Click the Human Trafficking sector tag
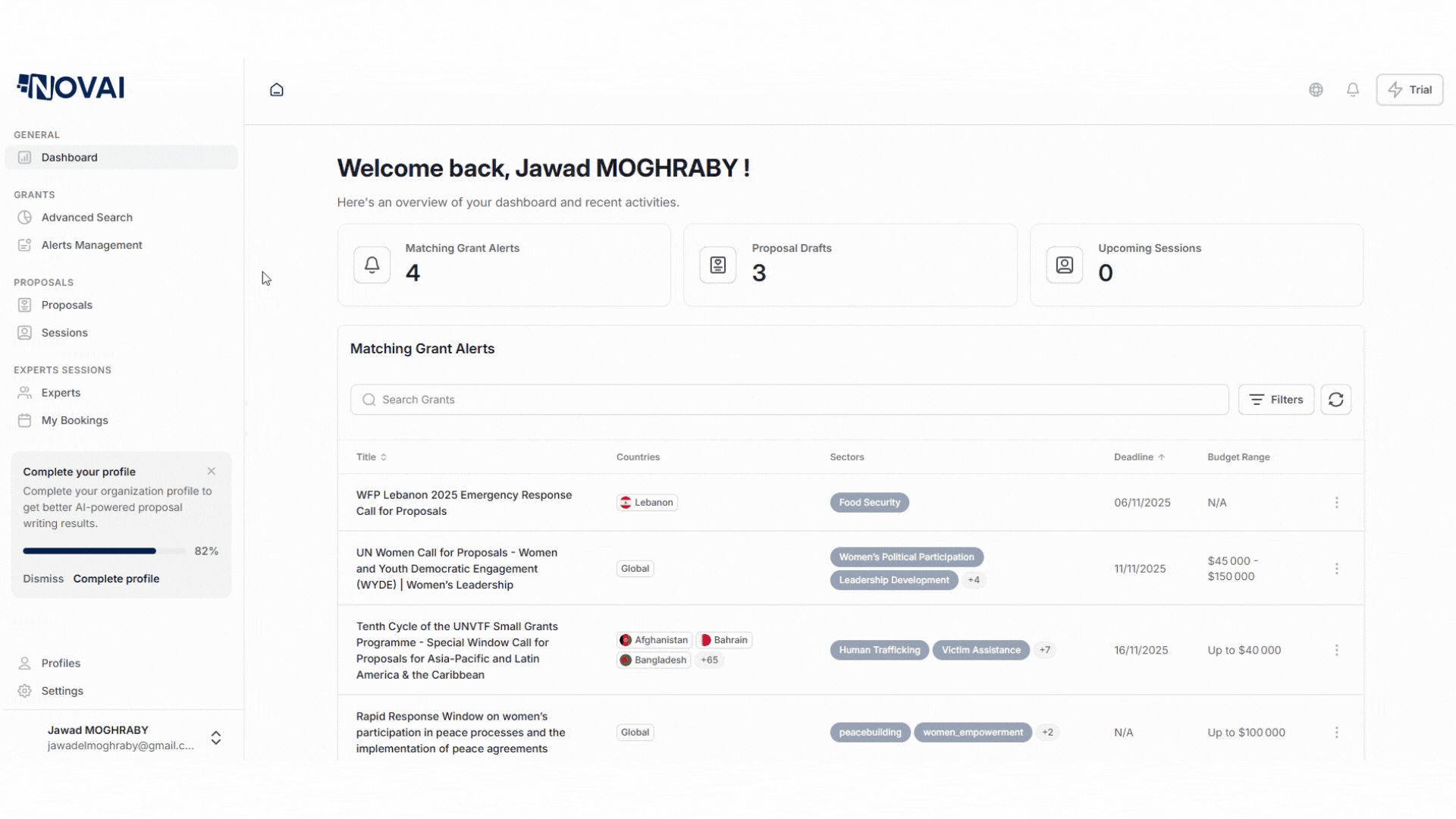Screen dimensions: 1456x819 [880, 651]
